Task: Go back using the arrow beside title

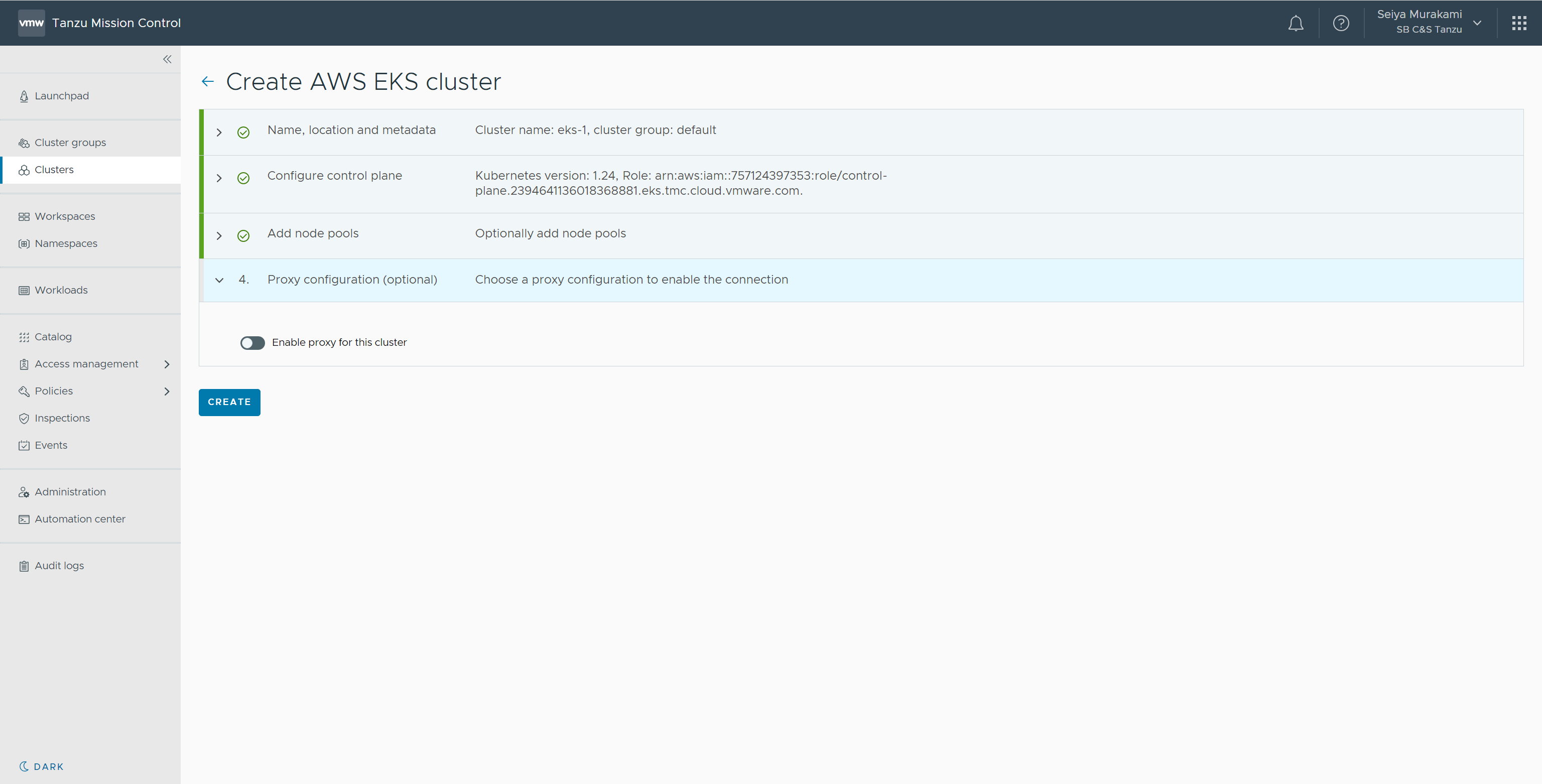Action: 208,81
